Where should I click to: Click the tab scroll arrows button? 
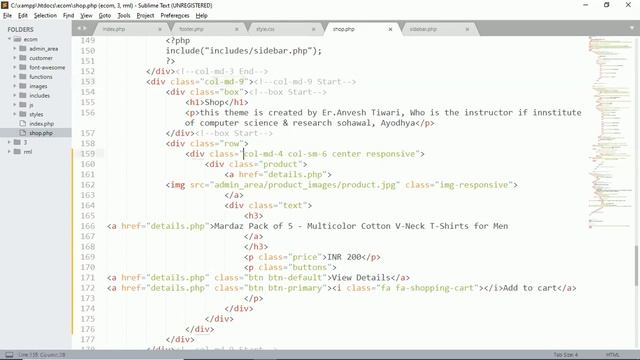82,28
